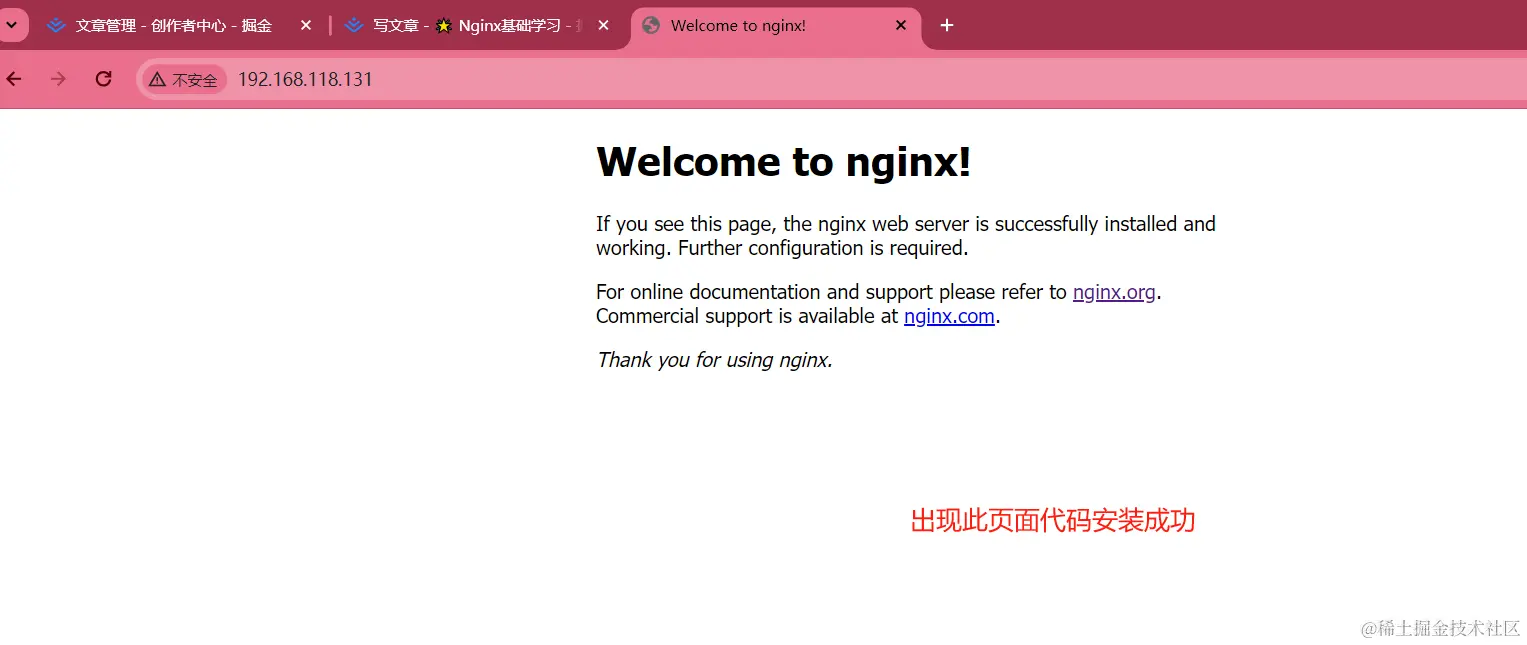
Task: Reload the nginx page
Action: [103, 79]
